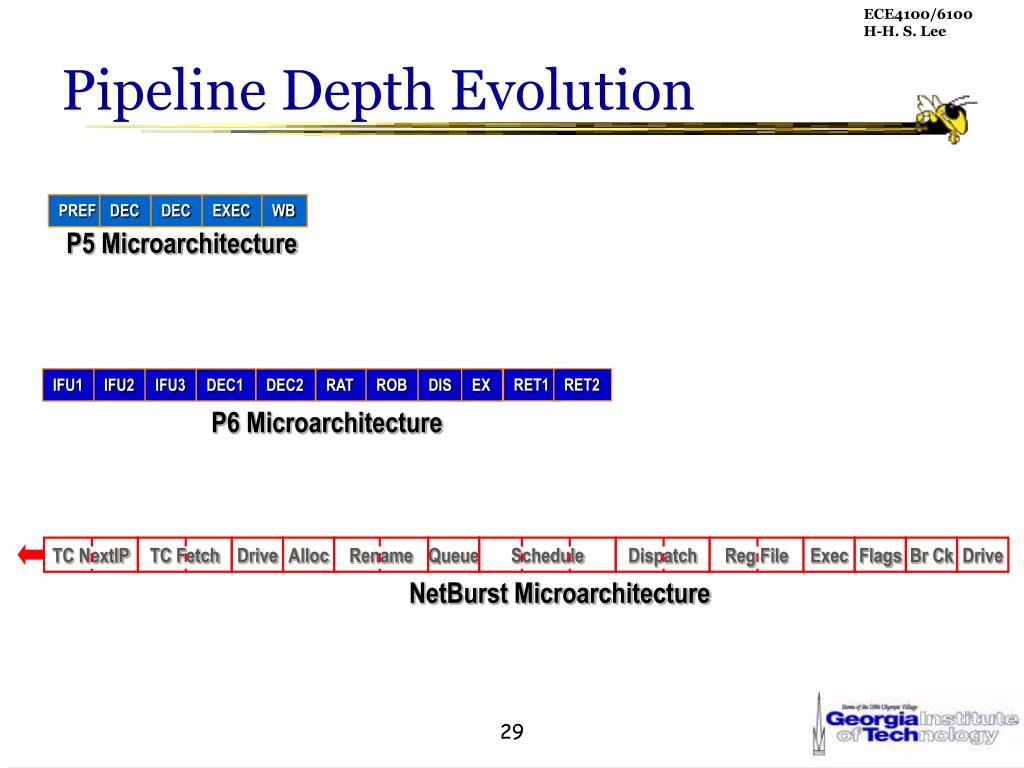Click the Schedule stage box
The image size is (1024, 768).
click(547, 555)
